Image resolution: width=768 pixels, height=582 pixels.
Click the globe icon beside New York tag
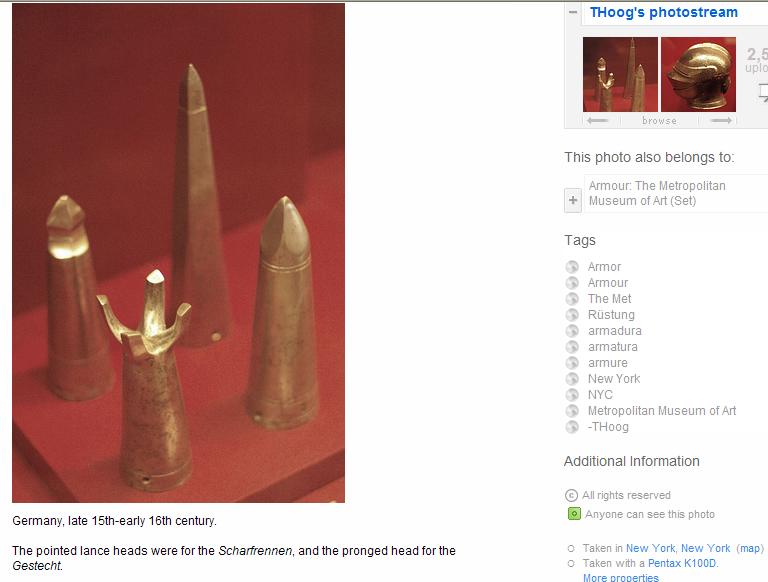pyautogui.click(x=572, y=379)
